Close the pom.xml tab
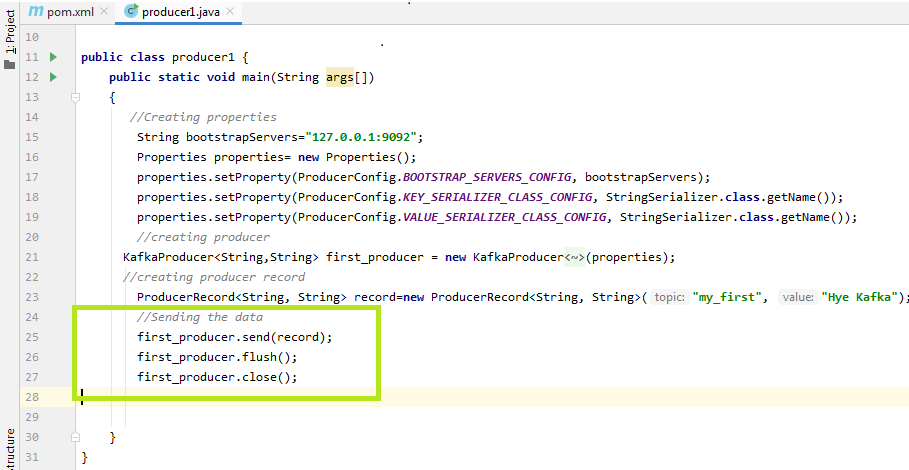909x470 pixels. [104, 11]
